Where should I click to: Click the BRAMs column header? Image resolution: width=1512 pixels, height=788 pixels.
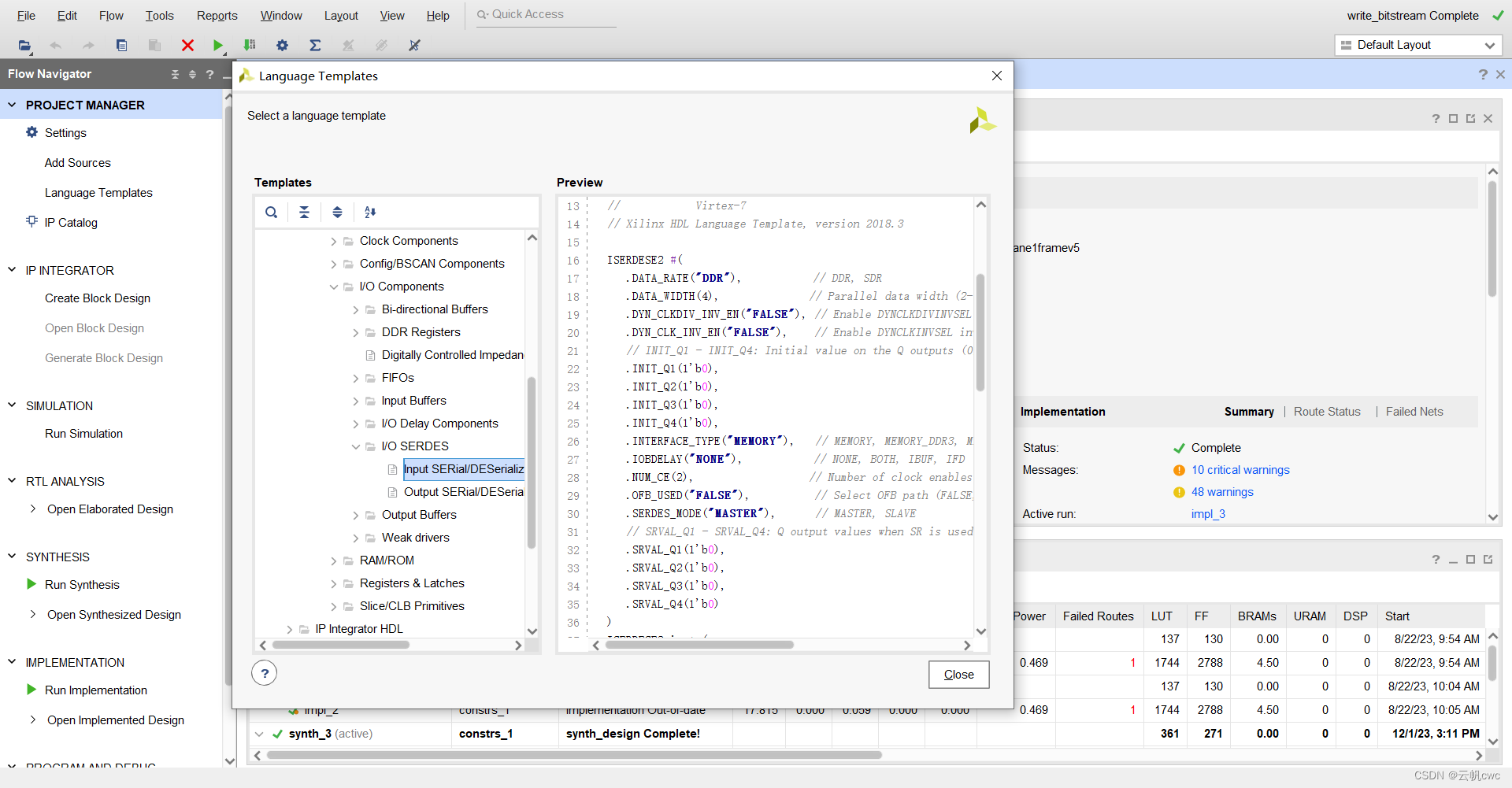point(1257,616)
